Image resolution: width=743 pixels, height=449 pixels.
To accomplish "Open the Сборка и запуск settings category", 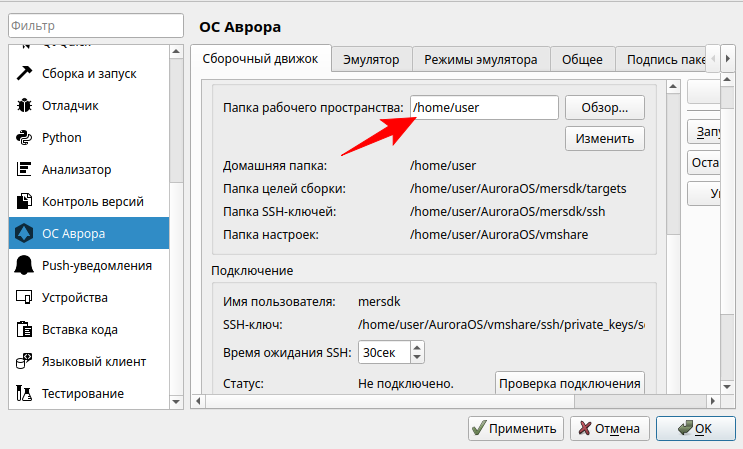I will pos(89,73).
